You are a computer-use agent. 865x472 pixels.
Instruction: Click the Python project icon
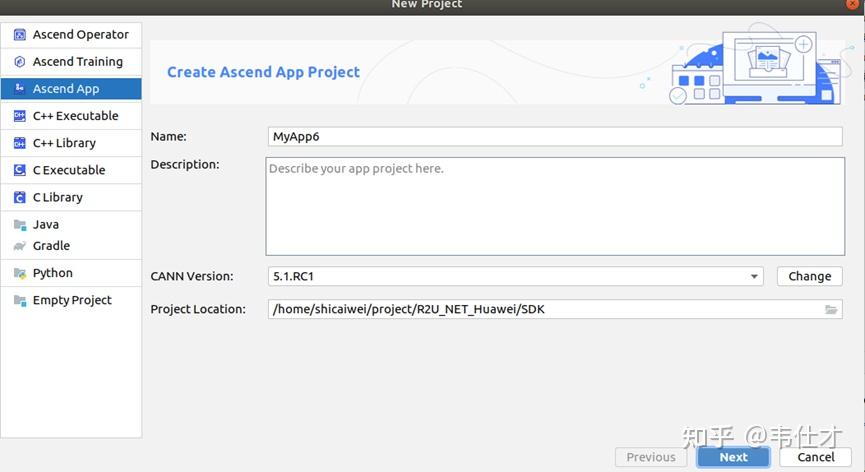click(x=19, y=273)
